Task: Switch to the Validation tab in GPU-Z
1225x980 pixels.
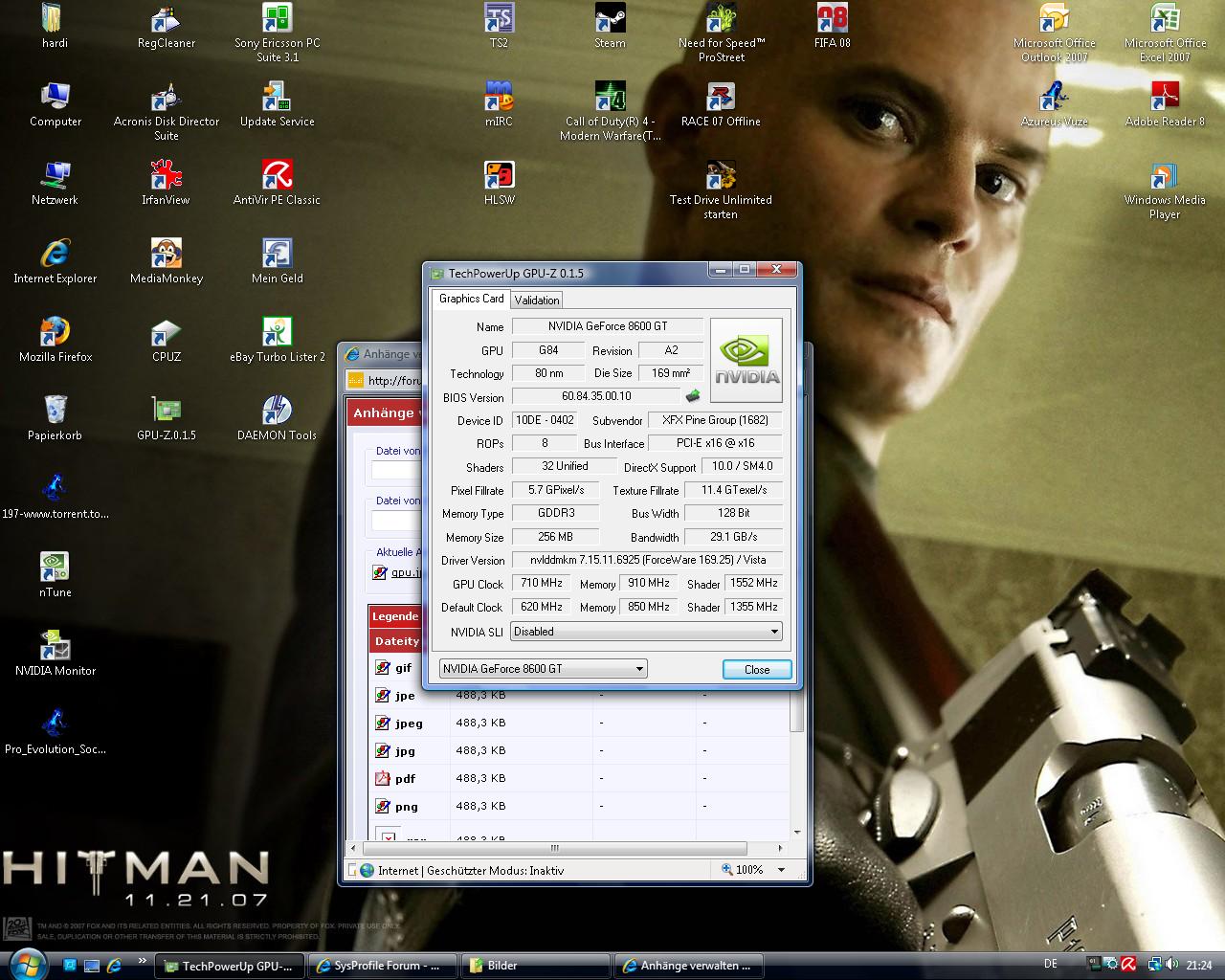Action: click(x=536, y=300)
